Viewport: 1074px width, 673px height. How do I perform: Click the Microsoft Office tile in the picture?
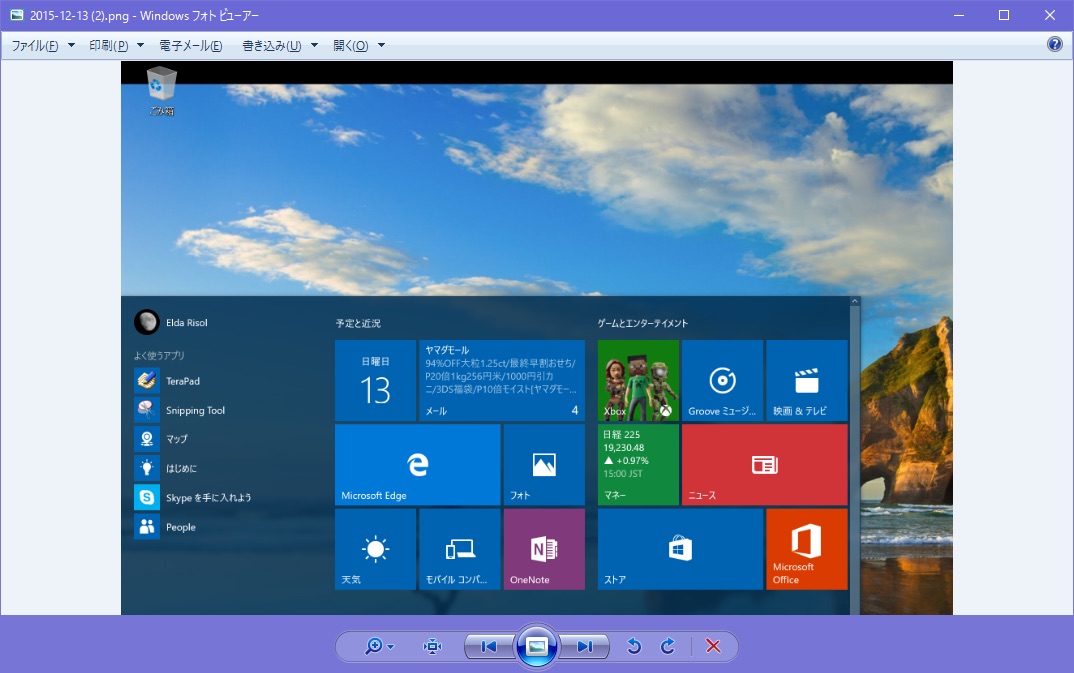[x=807, y=549]
